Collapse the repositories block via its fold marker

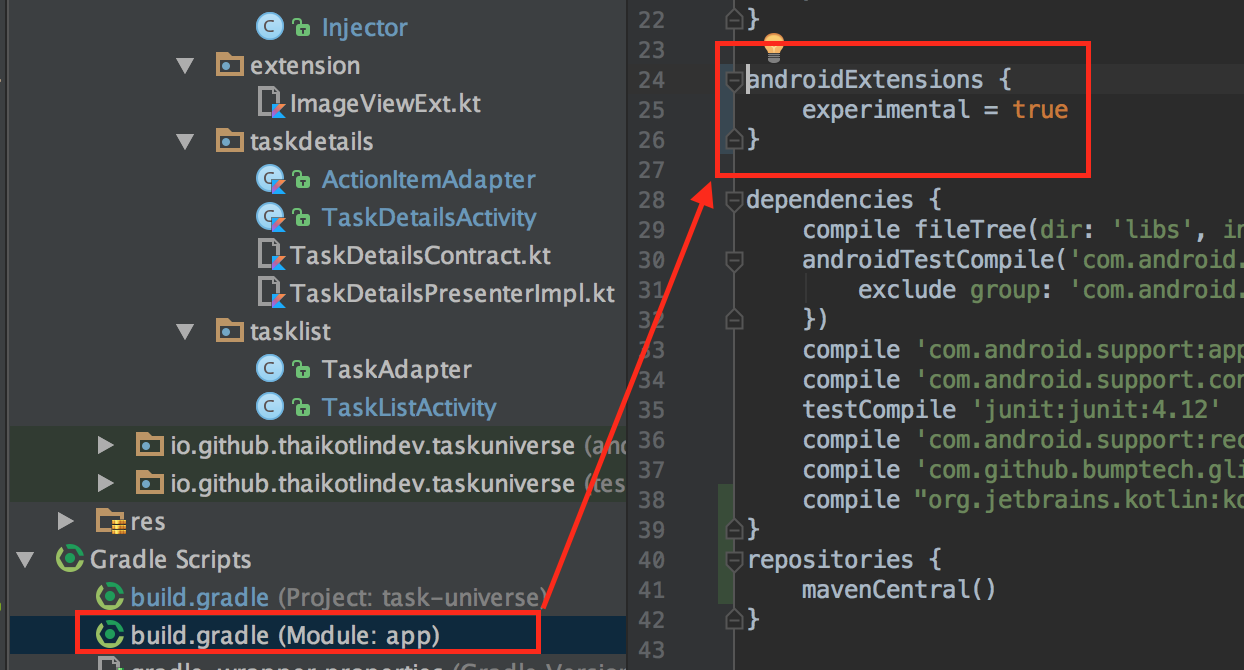click(x=734, y=558)
